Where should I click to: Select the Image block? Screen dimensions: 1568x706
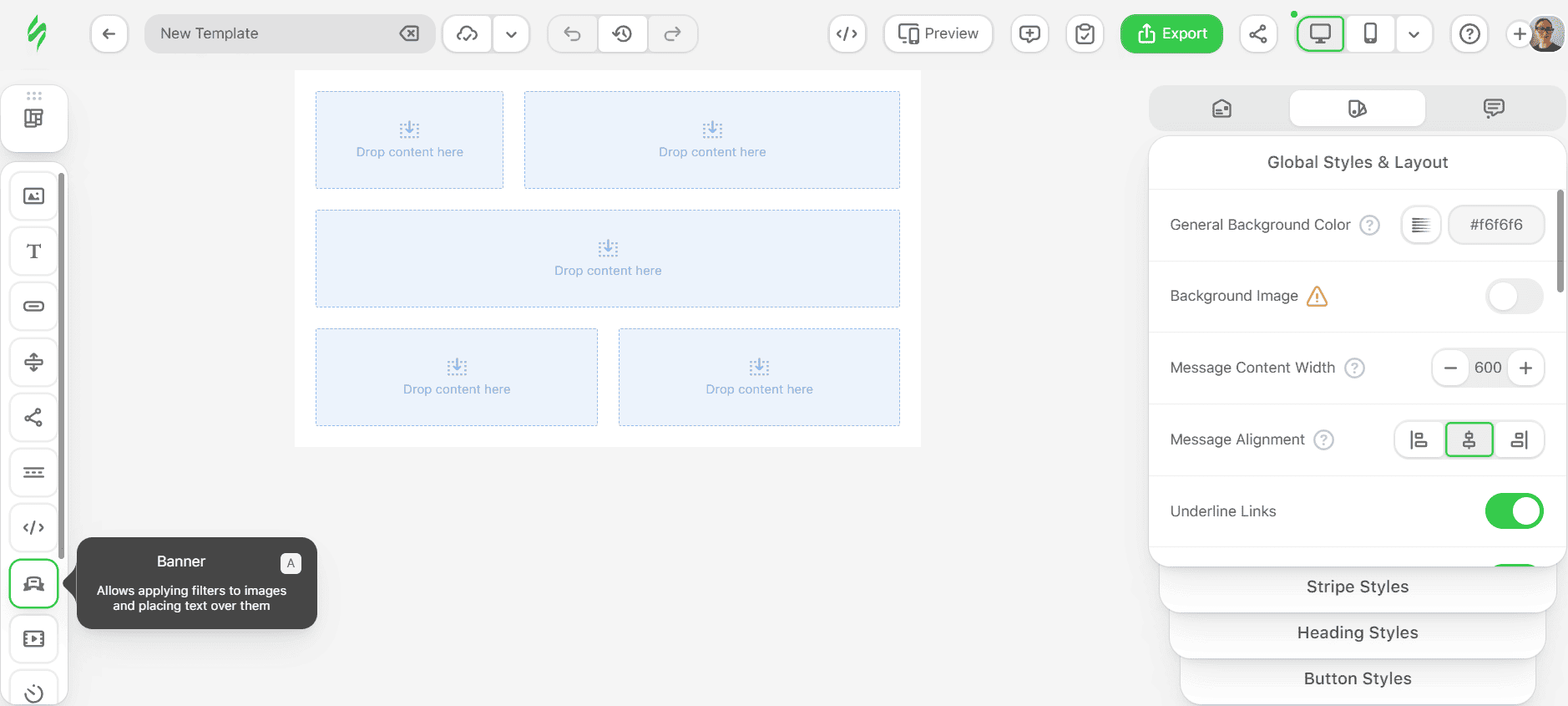[x=33, y=196]
